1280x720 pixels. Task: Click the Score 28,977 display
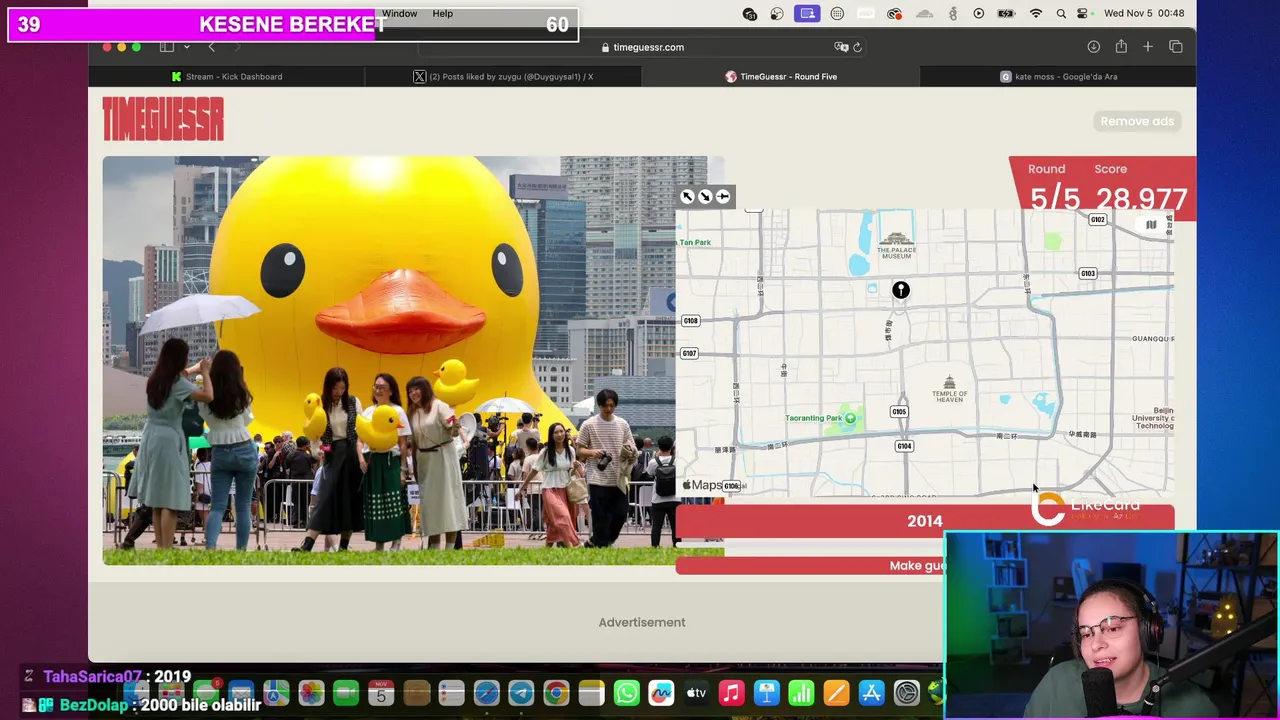(x=1141, y=189)
